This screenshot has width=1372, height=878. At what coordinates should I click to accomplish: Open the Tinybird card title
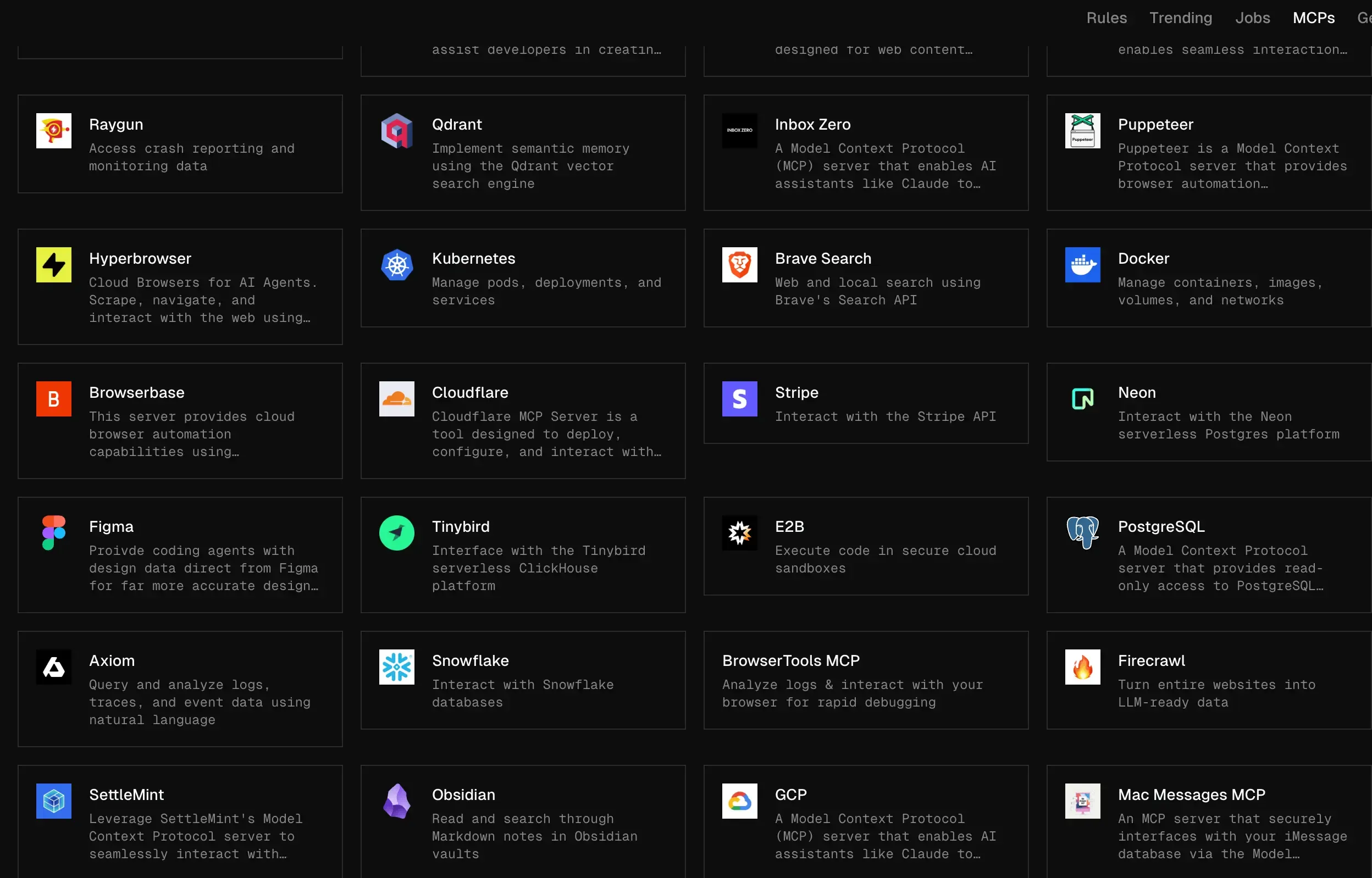click(460, 526)
